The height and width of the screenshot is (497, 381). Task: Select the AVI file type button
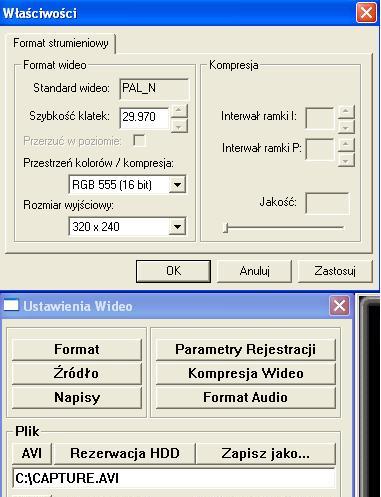point(32,454)
